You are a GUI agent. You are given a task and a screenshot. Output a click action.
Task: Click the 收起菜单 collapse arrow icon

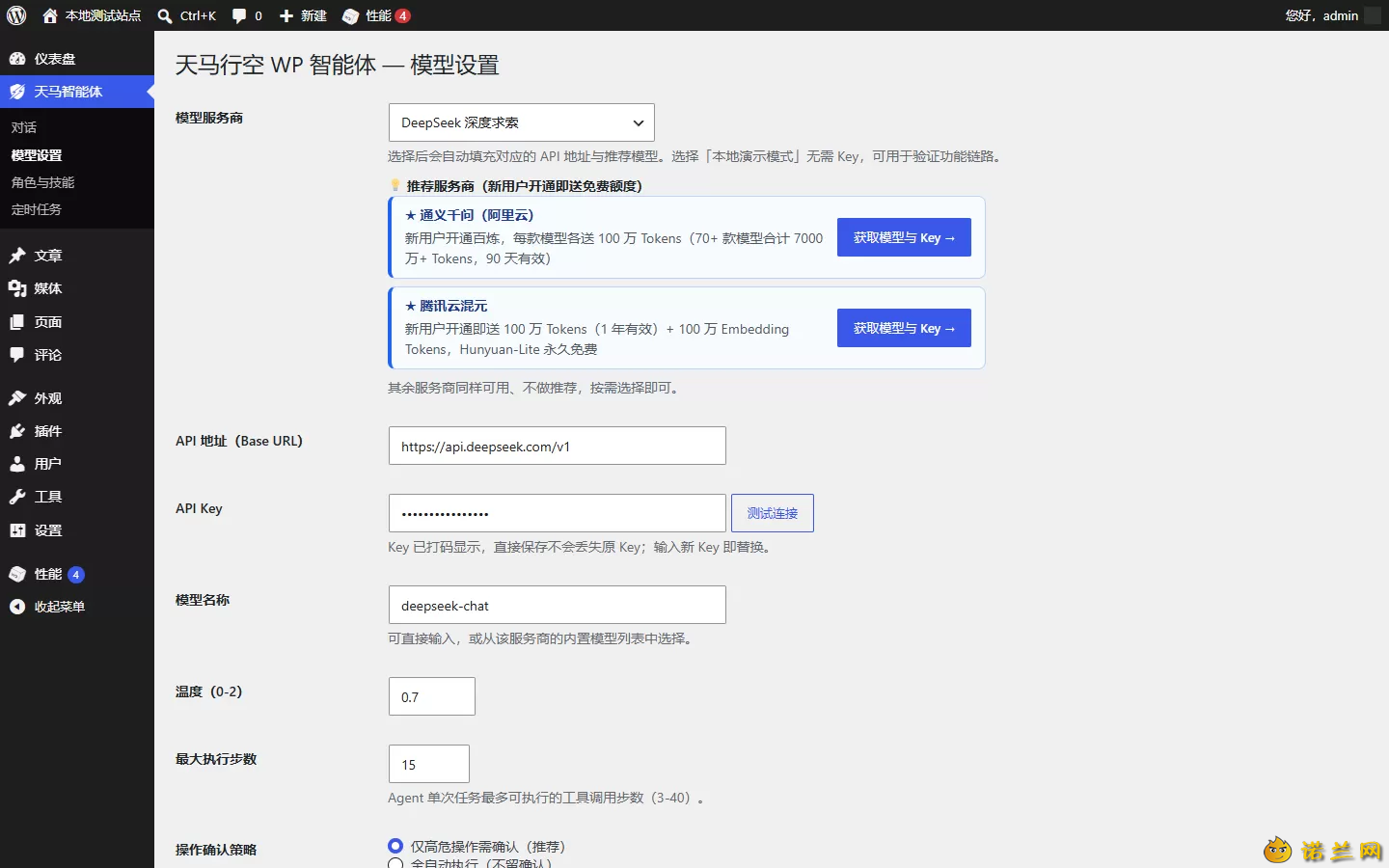coord(17,607)
